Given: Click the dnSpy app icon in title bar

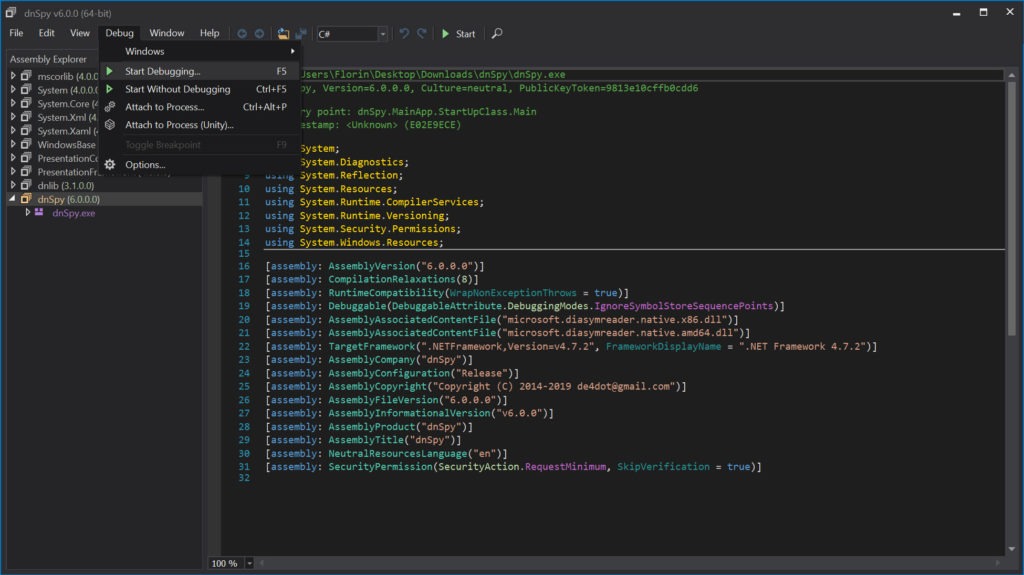Looking at the screenshot, I should [10, 12].
